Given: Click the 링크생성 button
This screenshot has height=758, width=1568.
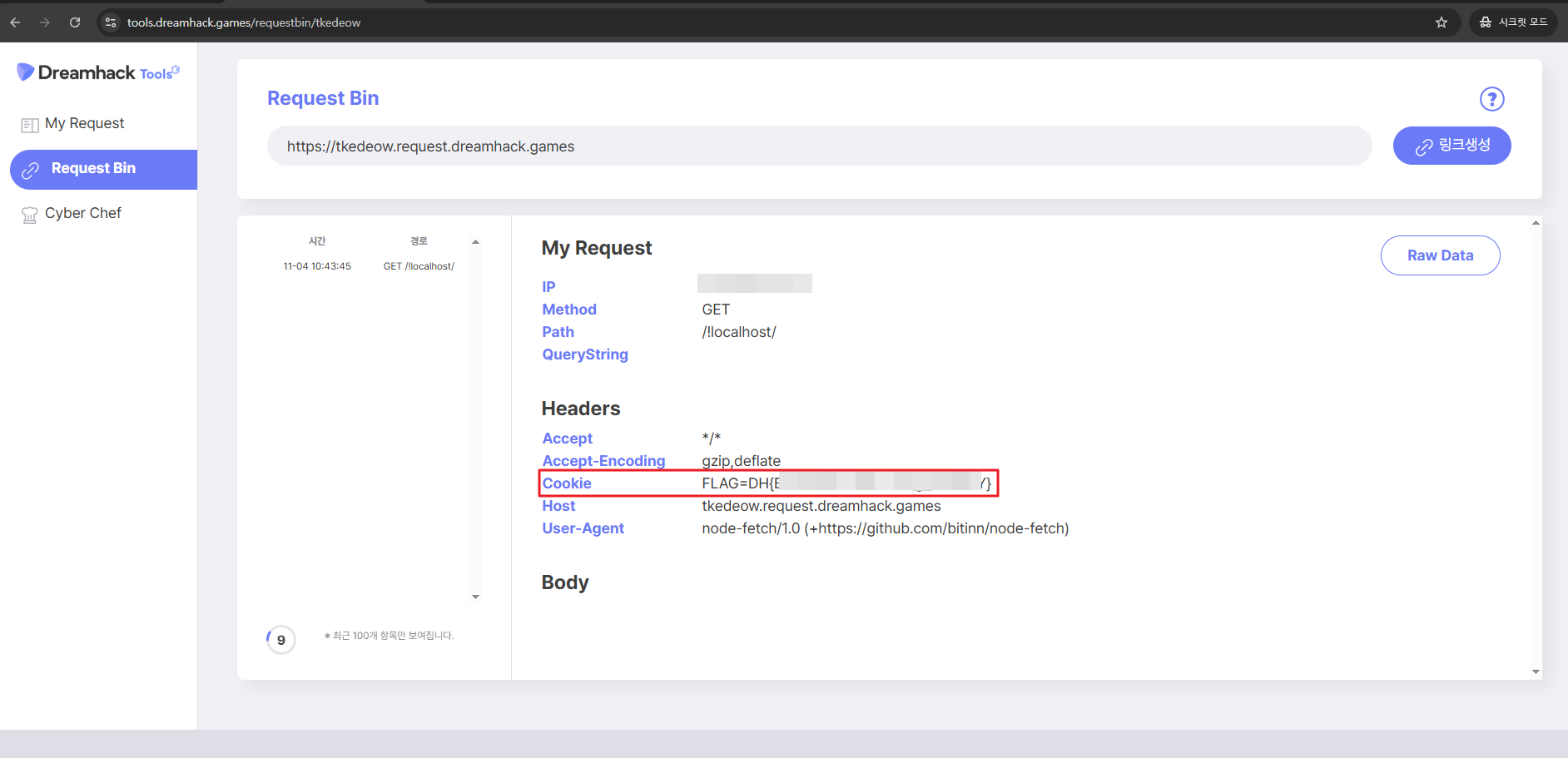Looking at the screenshot, I should pos(1451,146).
